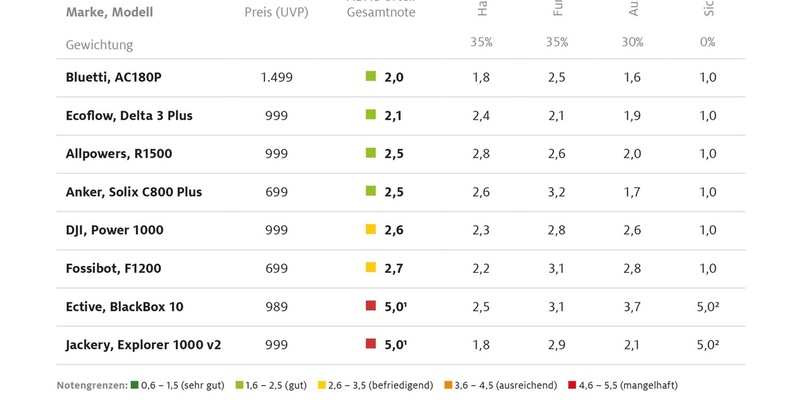The width and height of the screenshot is (800, 400).
Task: Click the light green 'gut' legend square
Action: click(x=241, y=385)
